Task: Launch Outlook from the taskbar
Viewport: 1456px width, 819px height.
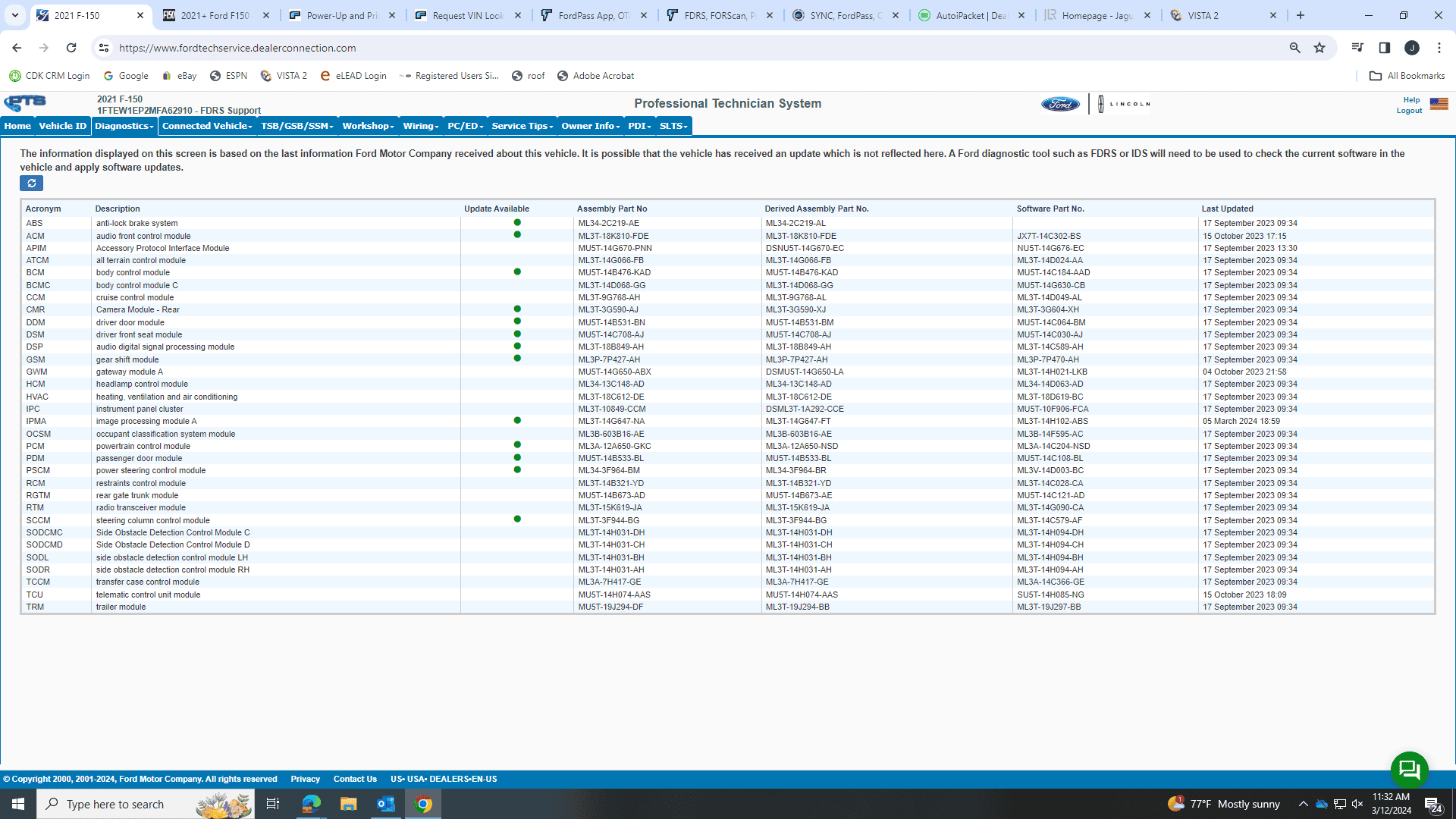Action: (x=385, y=803)
